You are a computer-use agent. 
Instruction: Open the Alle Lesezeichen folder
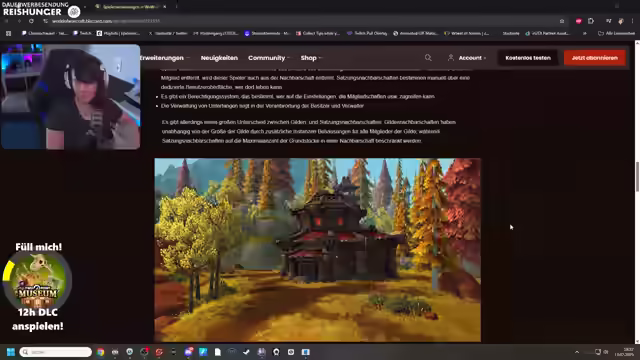[616, 33]
